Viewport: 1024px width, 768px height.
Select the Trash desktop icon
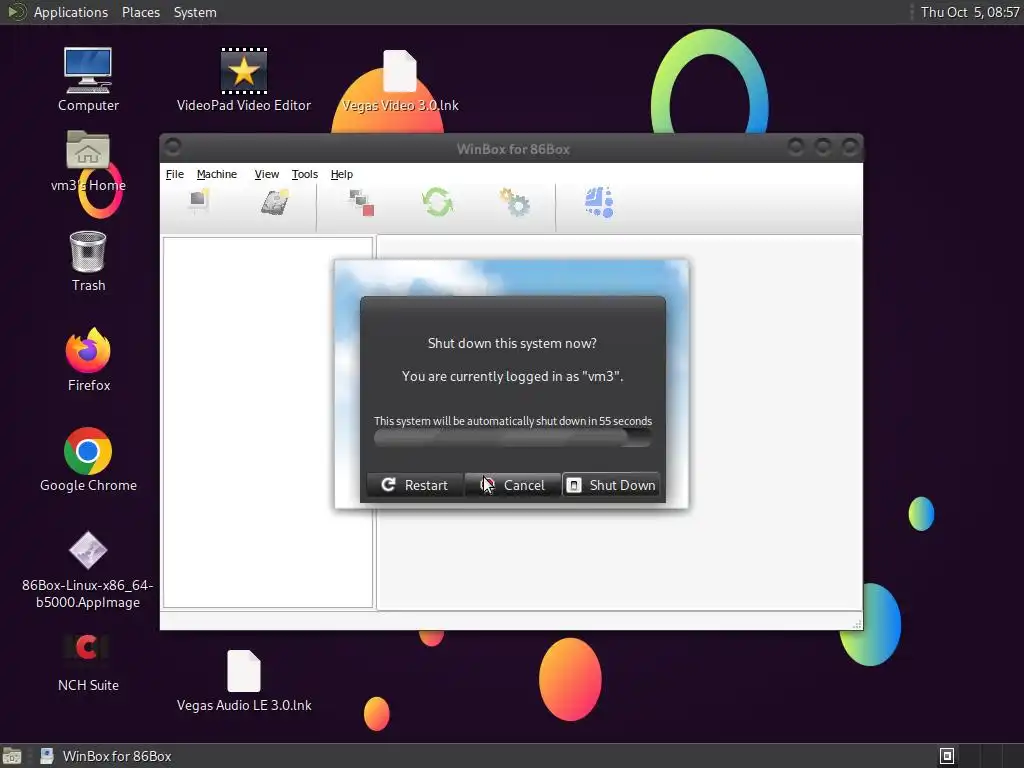(88, 261)
